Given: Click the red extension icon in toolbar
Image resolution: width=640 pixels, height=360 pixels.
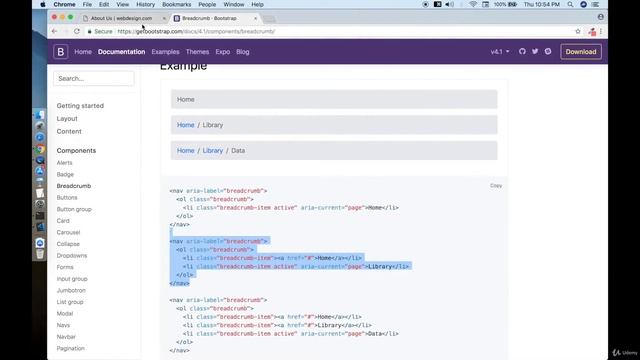Looking at the screenshot, I should (x=592, y=32).
